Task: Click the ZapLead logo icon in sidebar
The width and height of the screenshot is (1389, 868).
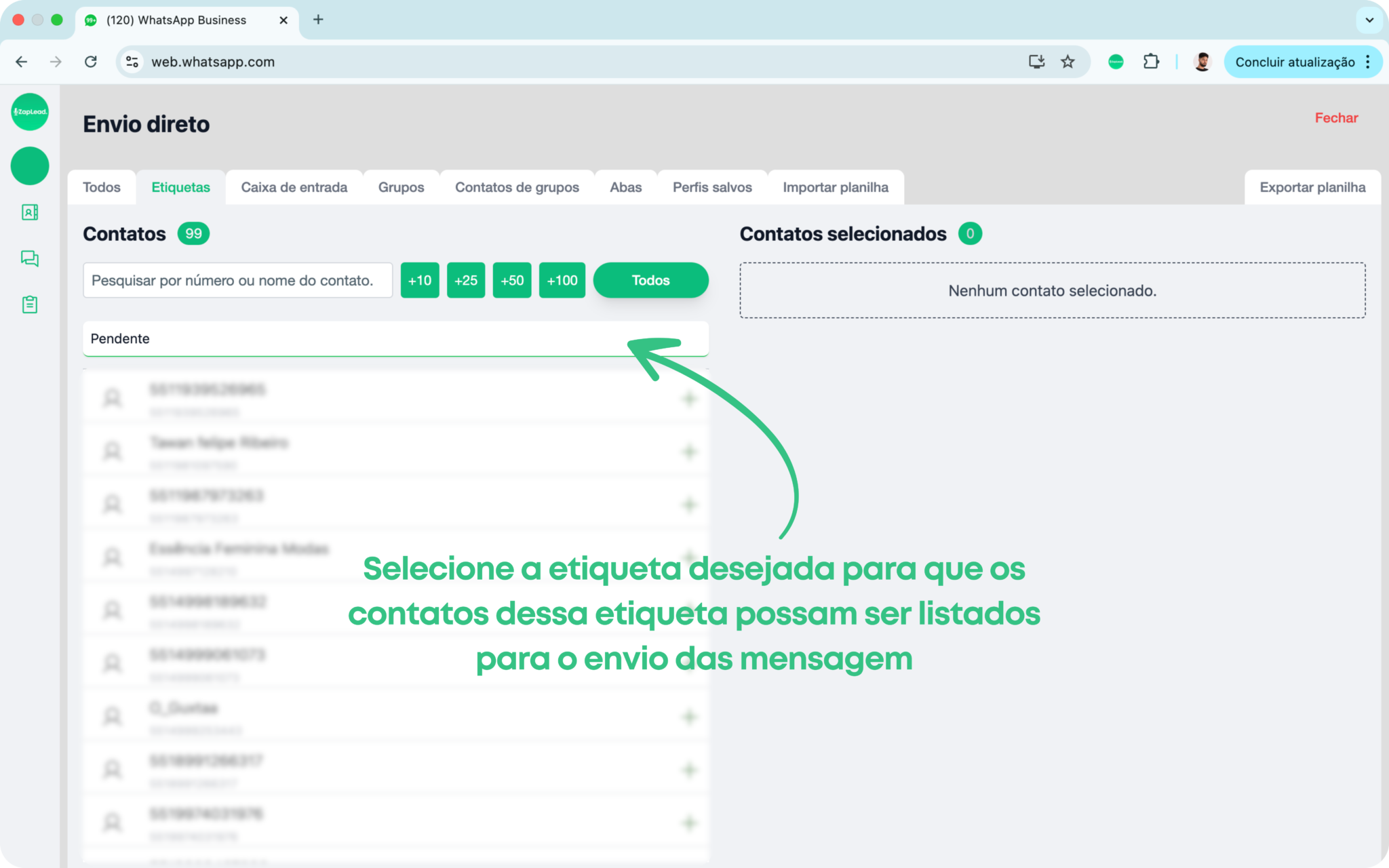Action: pos(30,112)
